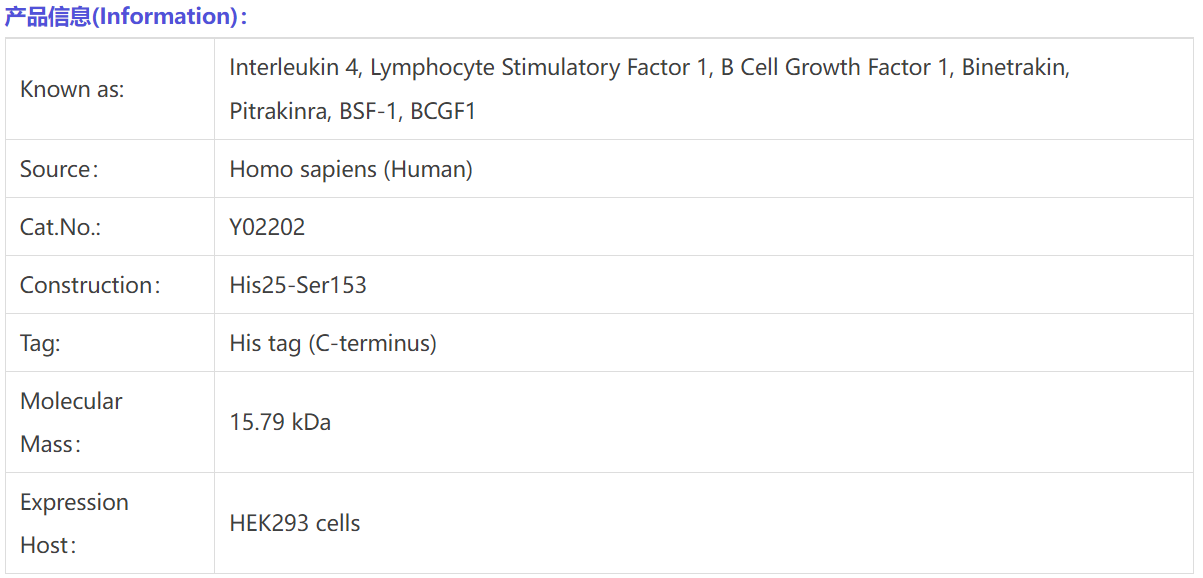Click the "15.79 kDa" molecular mass value
Screen dimensions: 1203x578
click(x=280, y=422)
